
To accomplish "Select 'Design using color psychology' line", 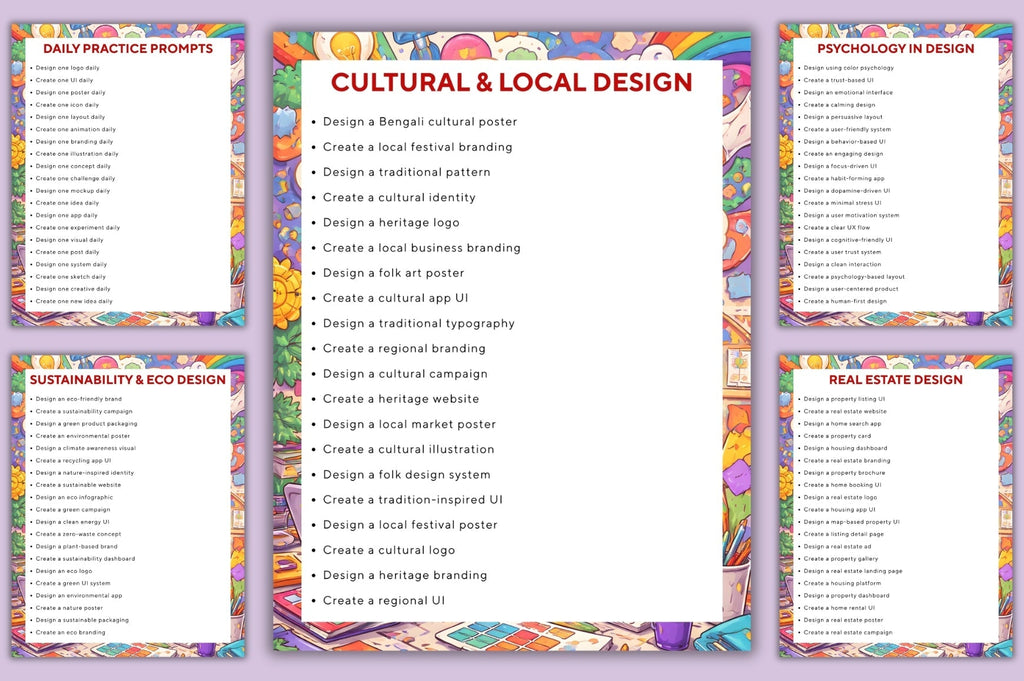I will click(848, 68).
